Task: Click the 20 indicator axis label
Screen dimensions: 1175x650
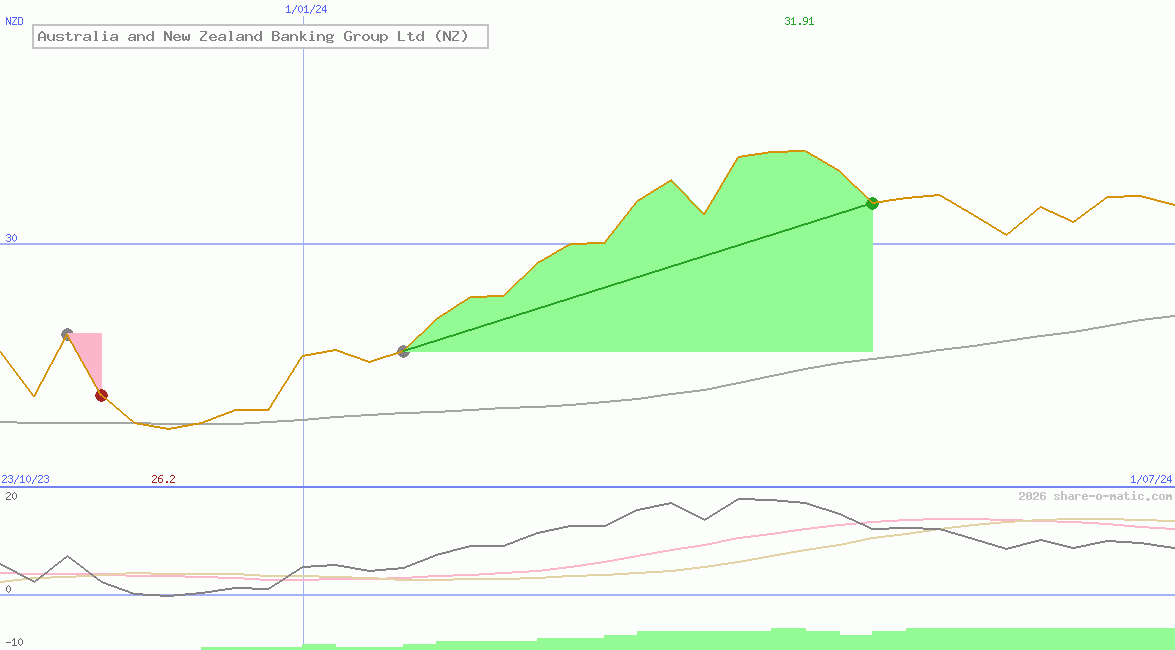Action: (x=11, y=496)
